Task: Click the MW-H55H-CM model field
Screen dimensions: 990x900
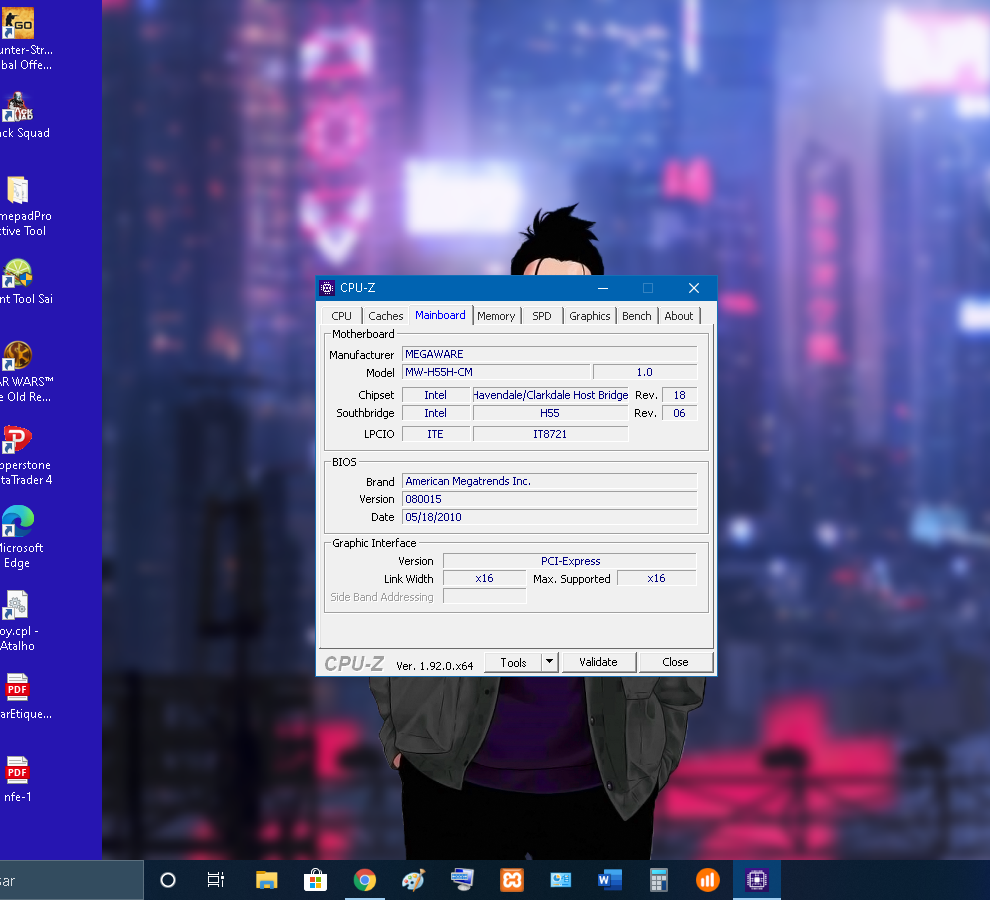Action: pos(496,372)
